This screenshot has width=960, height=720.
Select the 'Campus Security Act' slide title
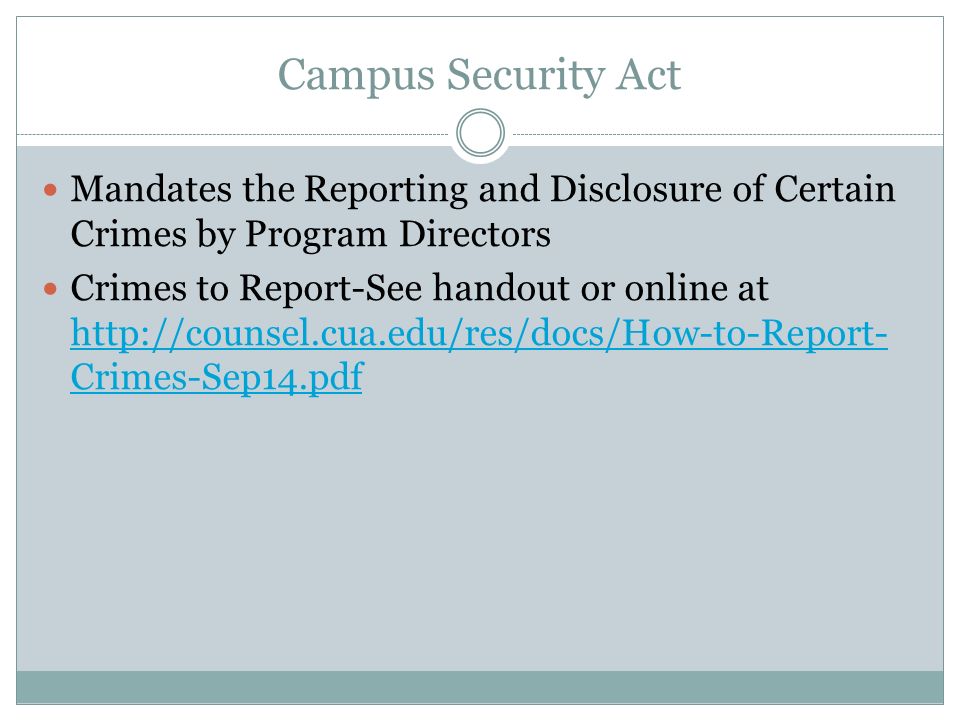click(x=479, y=75)
